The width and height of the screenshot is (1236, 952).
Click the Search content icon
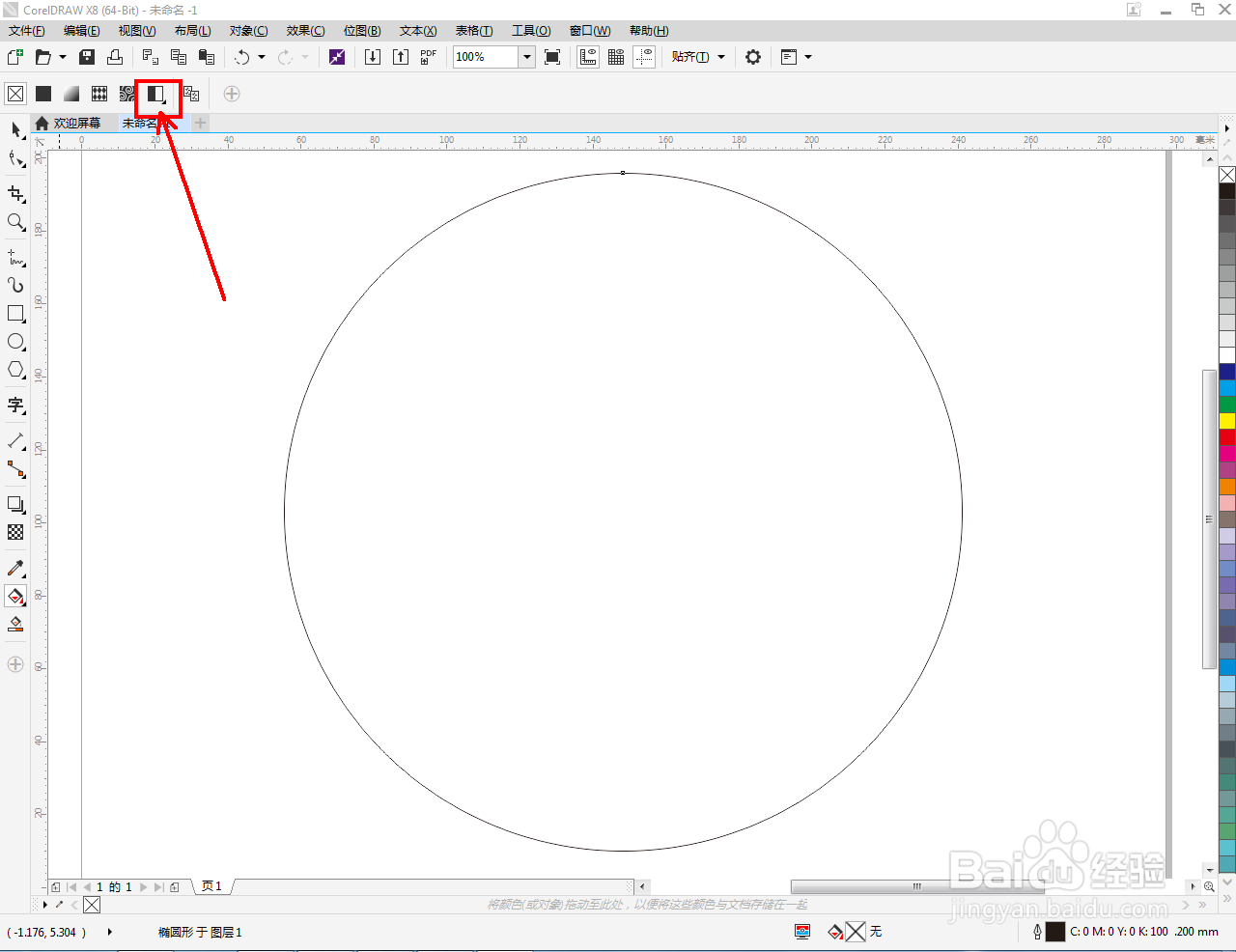pos(336,57)
